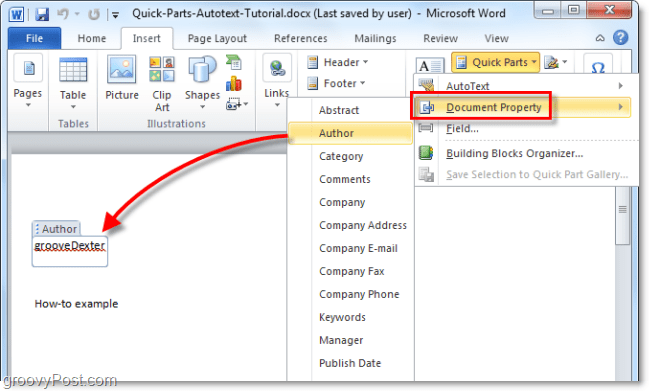Select Document Property menu item
649x391 pixels.
522,107
